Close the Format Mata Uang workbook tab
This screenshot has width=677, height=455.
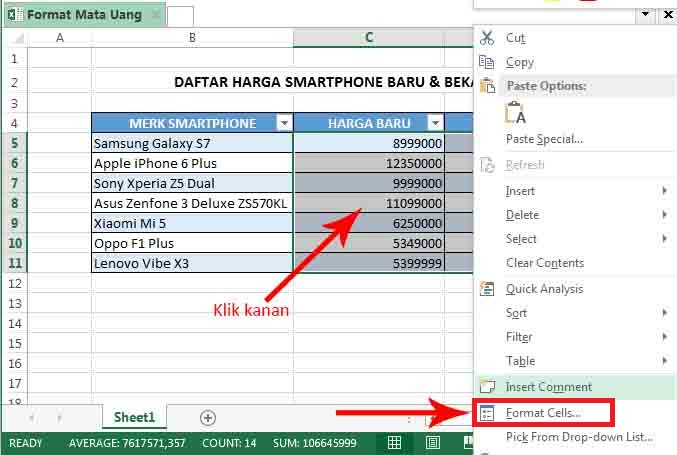click(x=155, y=15)
